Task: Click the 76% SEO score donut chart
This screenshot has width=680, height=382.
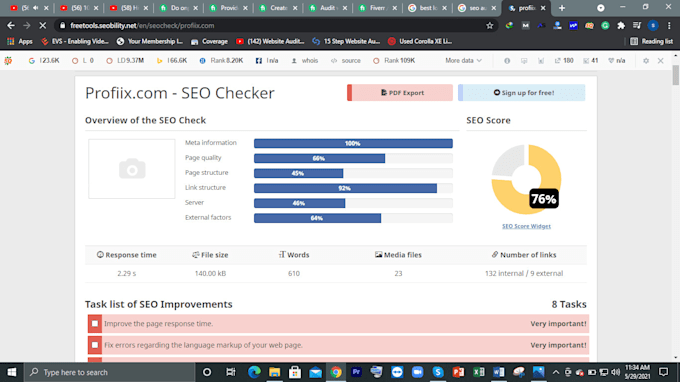Action: [526, 179]
